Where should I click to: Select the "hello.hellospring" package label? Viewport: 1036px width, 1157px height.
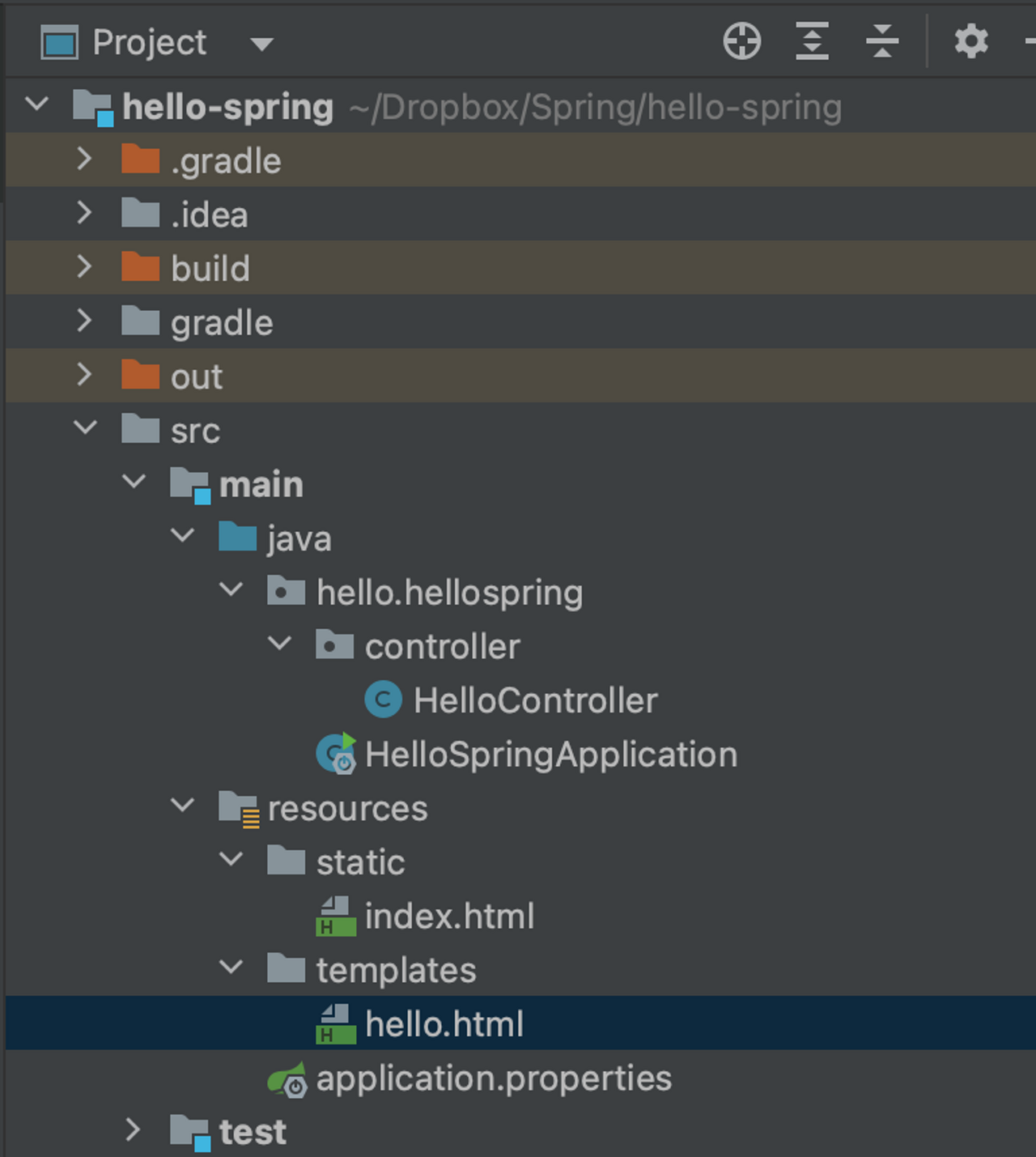[450, 593]
